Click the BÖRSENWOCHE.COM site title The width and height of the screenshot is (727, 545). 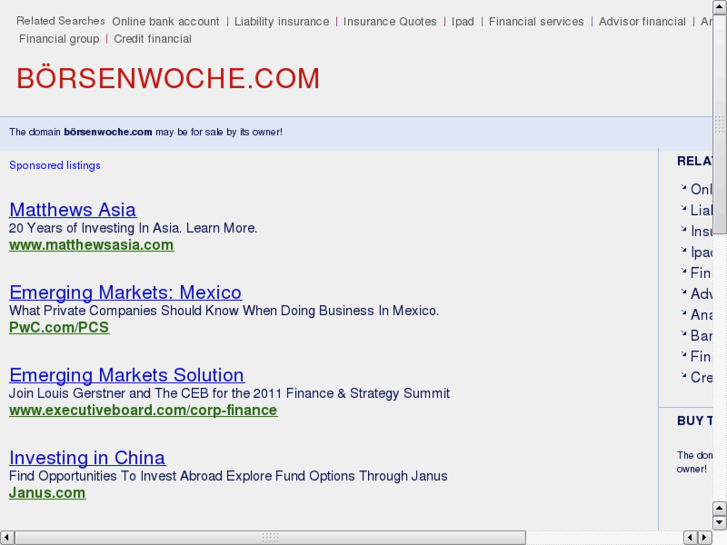(x=168, y=78)
